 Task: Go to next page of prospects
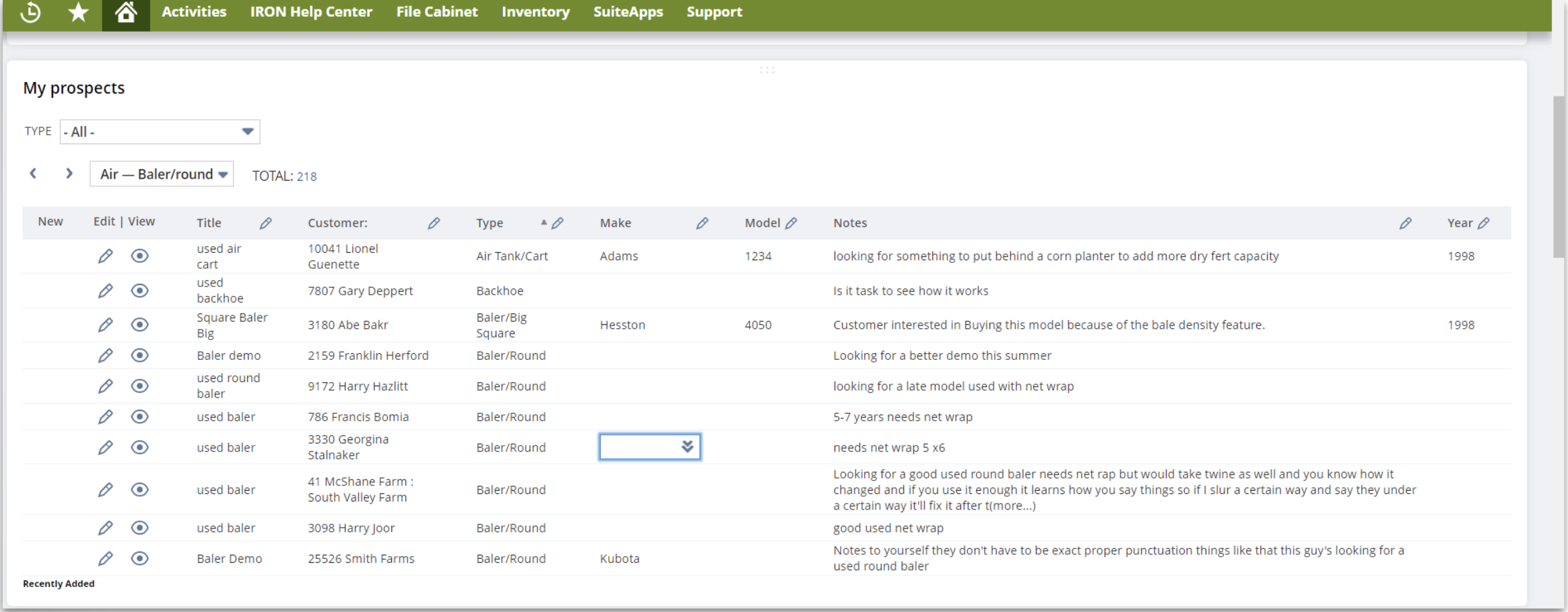(69, 174)
